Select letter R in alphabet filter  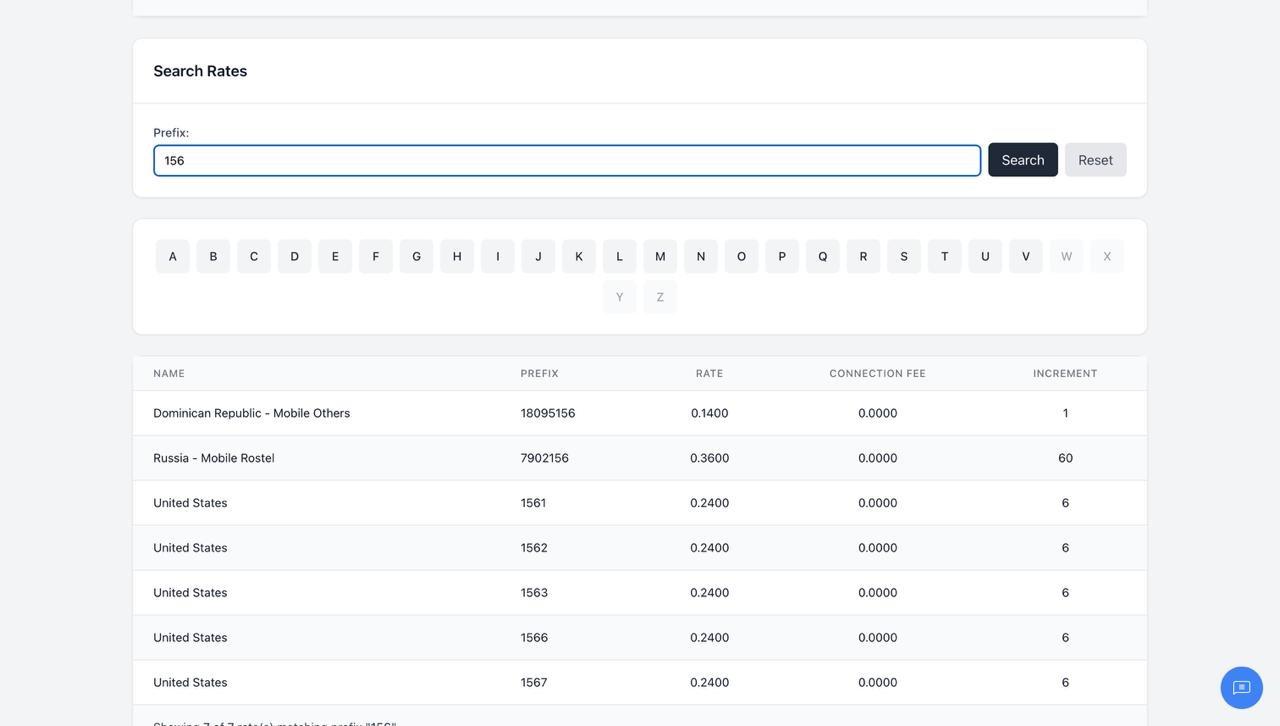pos(863,256)
